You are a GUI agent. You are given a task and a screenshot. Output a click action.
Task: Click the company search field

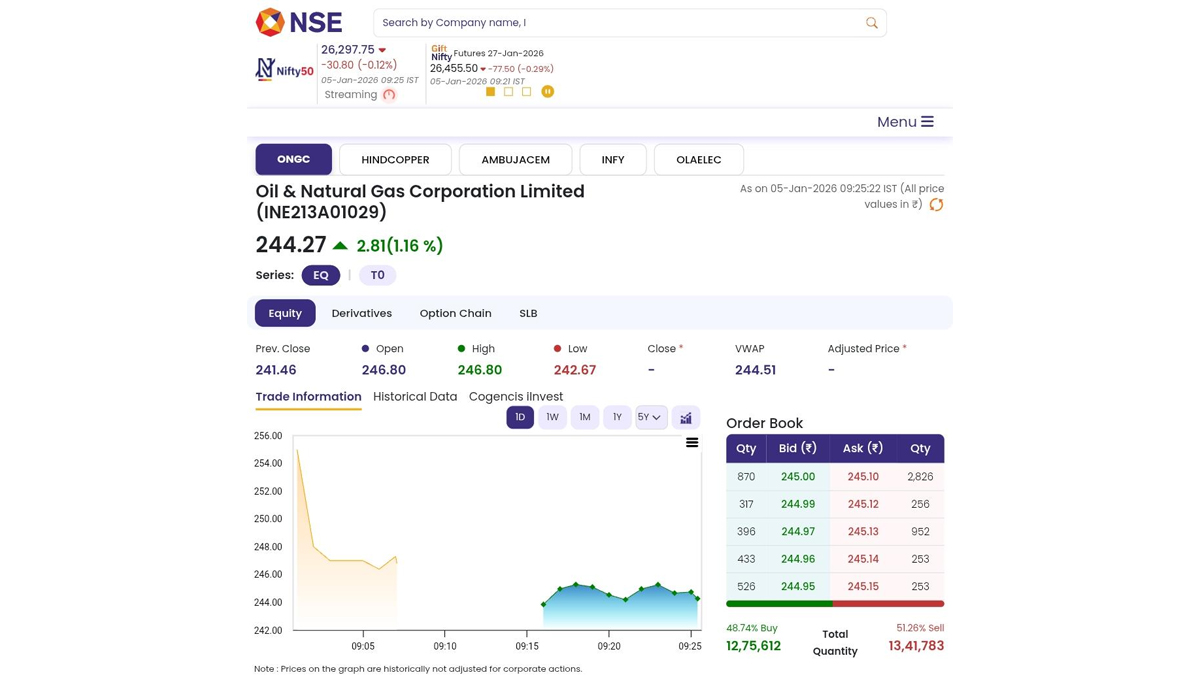[x=615, y=23]
